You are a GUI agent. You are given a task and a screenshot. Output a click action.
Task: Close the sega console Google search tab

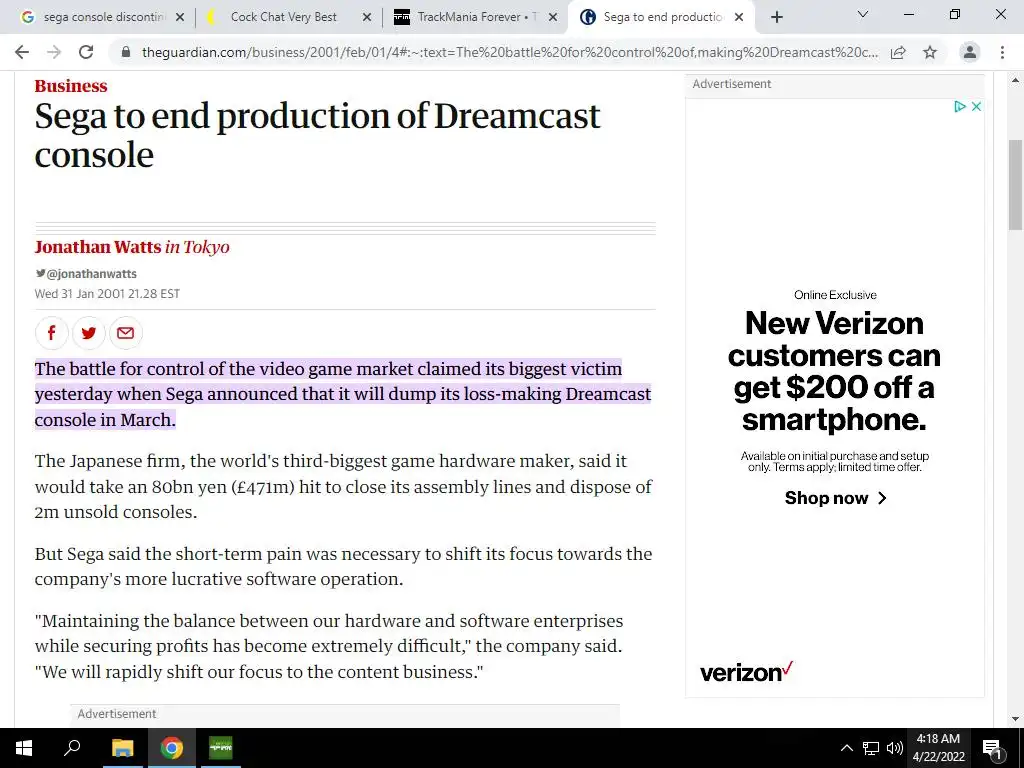[180, 17]
